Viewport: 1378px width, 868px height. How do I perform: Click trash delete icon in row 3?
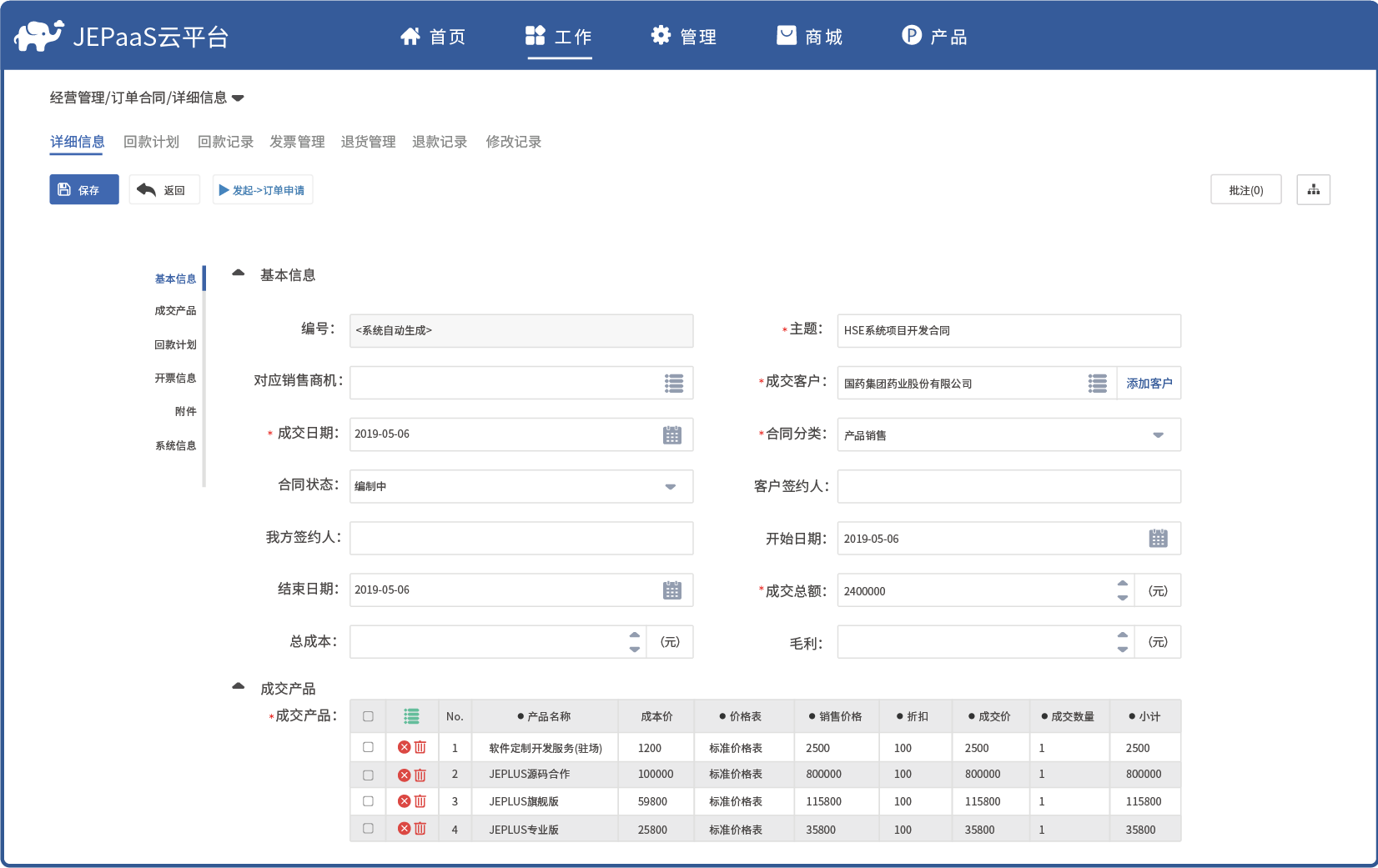[x=420, y=801]
